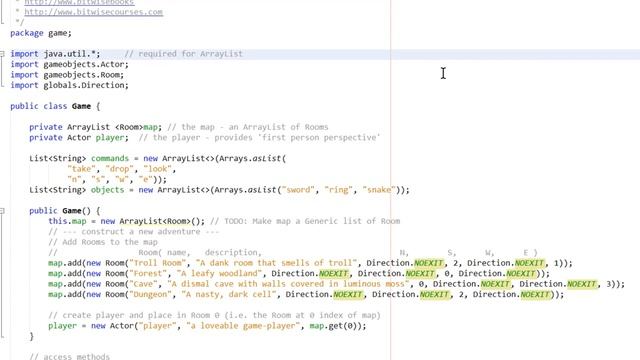Click 'map.get(0)' in the Actor constructor call

click(x=333, y=326)
